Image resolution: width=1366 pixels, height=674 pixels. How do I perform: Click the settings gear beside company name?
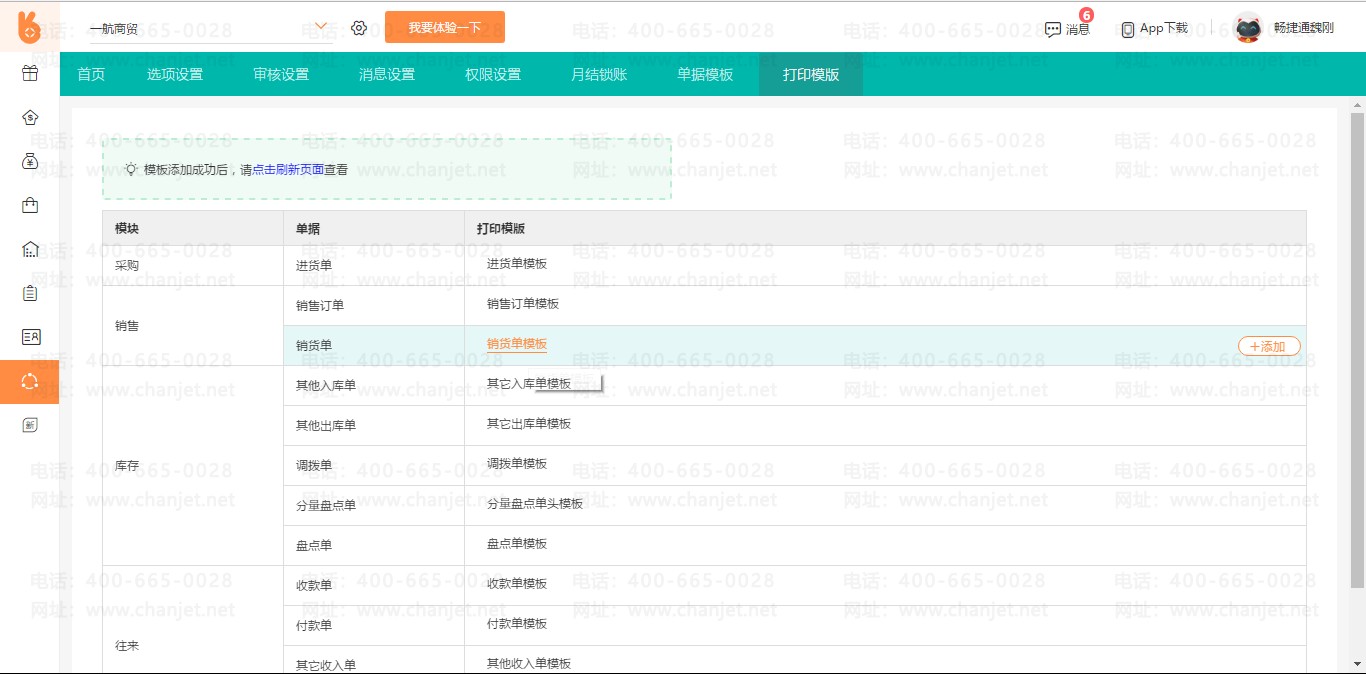coord(359,28)
